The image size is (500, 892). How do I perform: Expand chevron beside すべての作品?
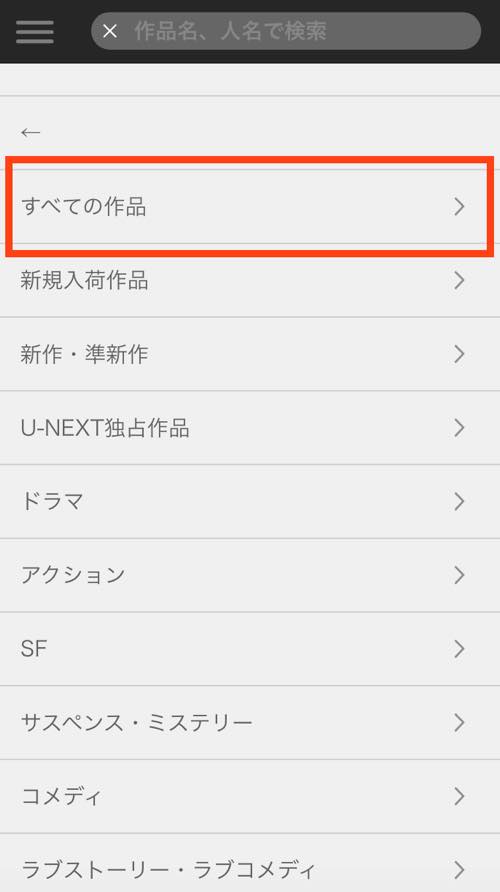460,207
